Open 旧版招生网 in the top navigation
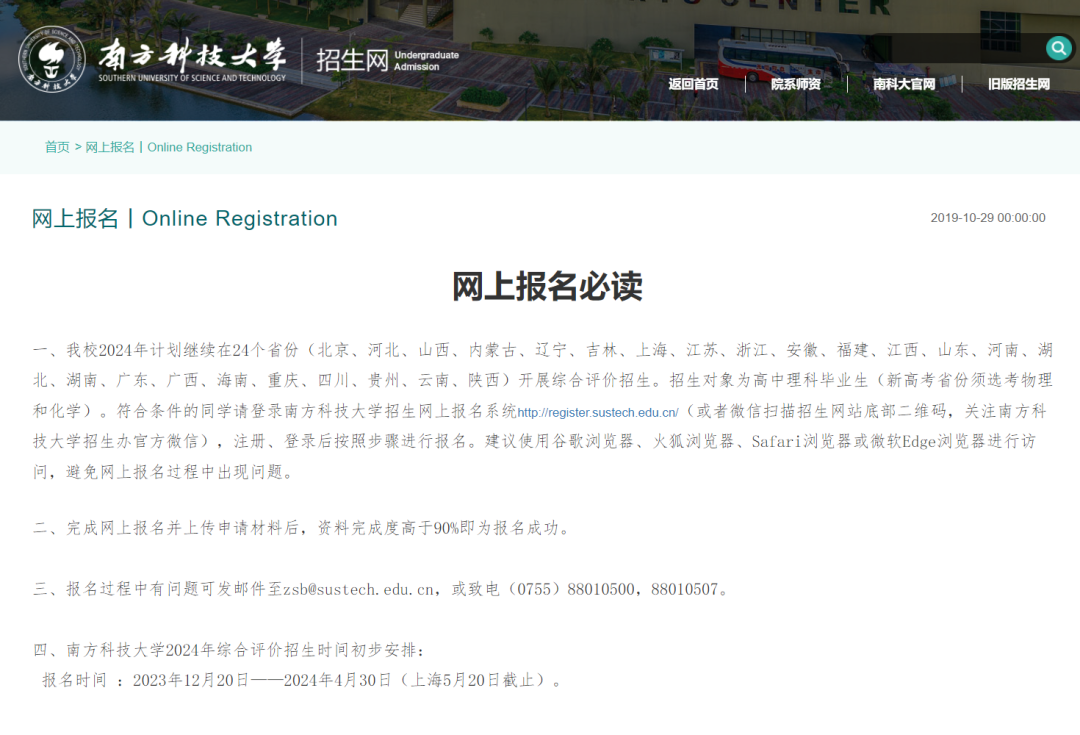This screenshot has width=1080, height=735. tap(1019, 84)
